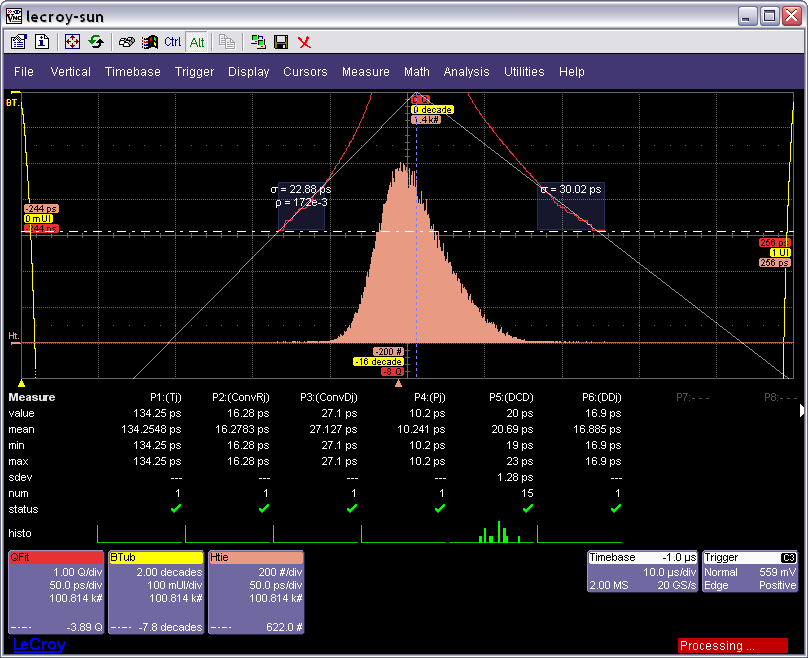Select the P5:(DCD) measurement column header
The image size is (808, 658).
pyautogui.click(x=511, y=397)
